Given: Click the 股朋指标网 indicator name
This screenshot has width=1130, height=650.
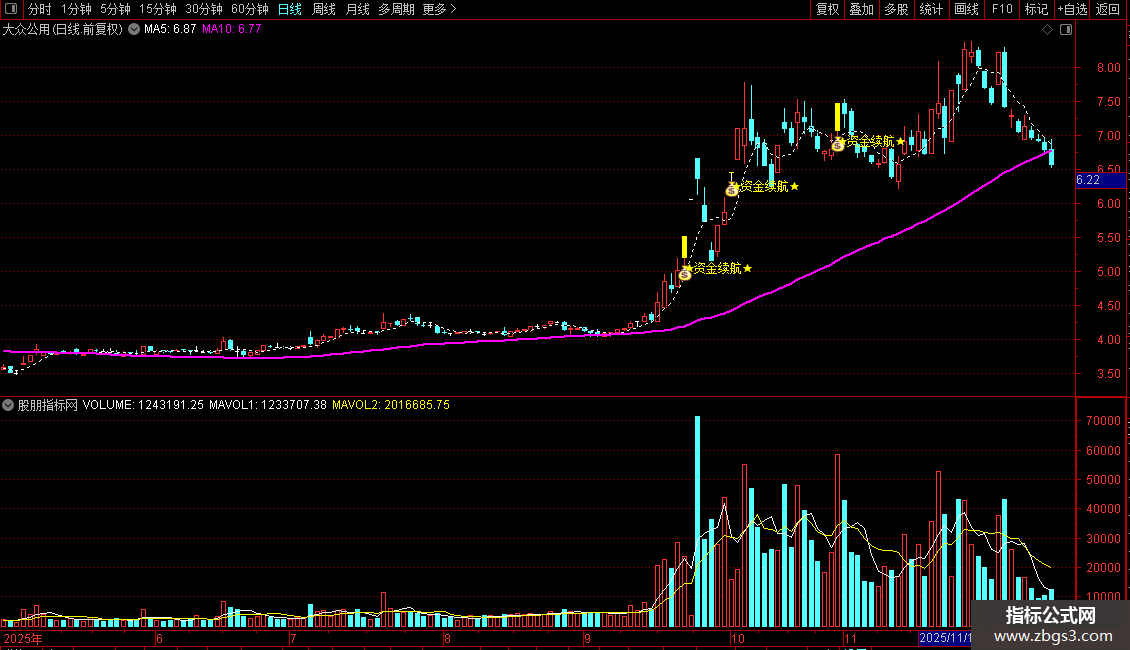Looking at the screenshot, I should (x=48, y=405).
